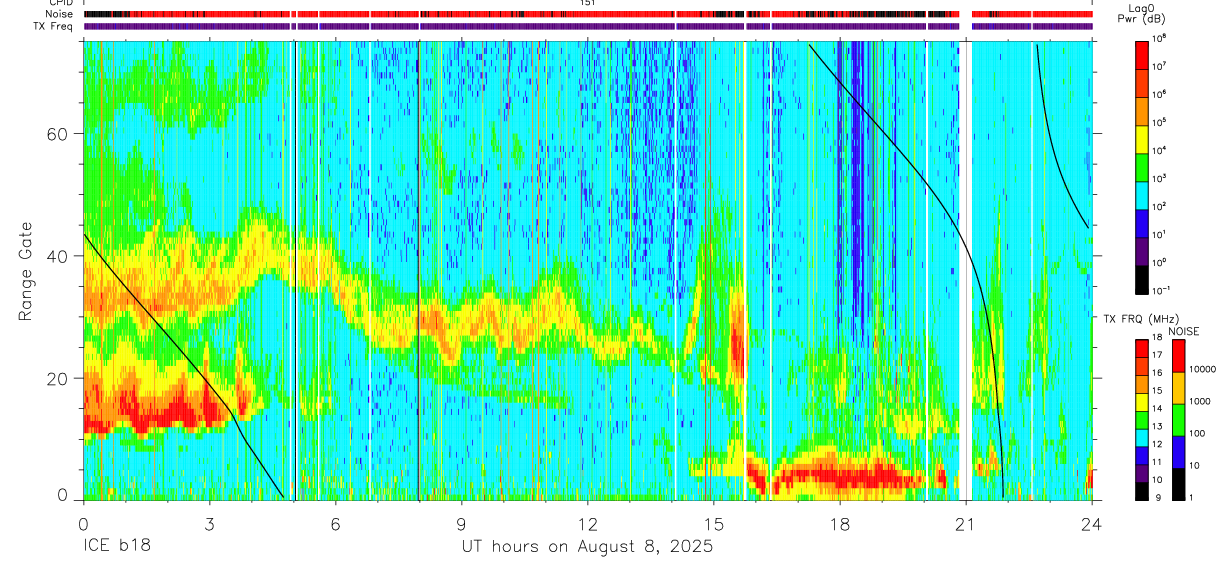The width and height of the screenshot is (1228, 567).
Task: Click the red top segment of NOISE legend
Action: pos(1180,355)
